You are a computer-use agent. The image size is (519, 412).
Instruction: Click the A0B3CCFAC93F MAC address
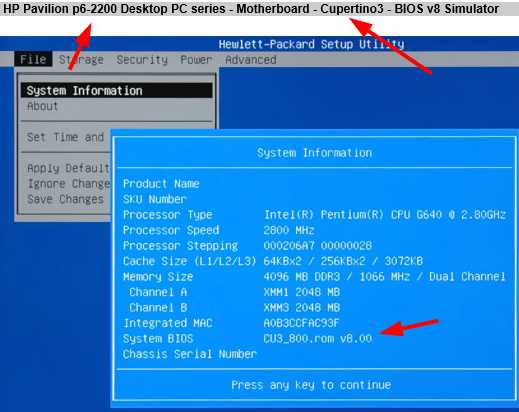[x=301, y=323]
